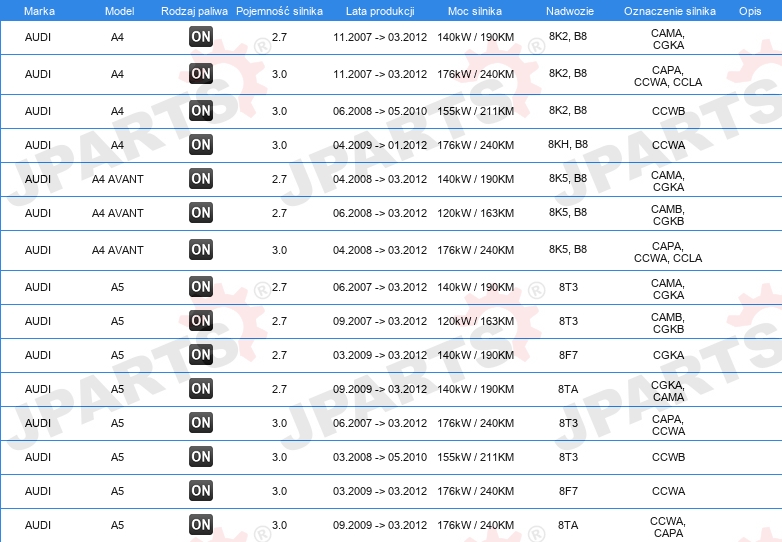Click 11.2007 -> 03.2012 in the A4 2.7 row

380,37
